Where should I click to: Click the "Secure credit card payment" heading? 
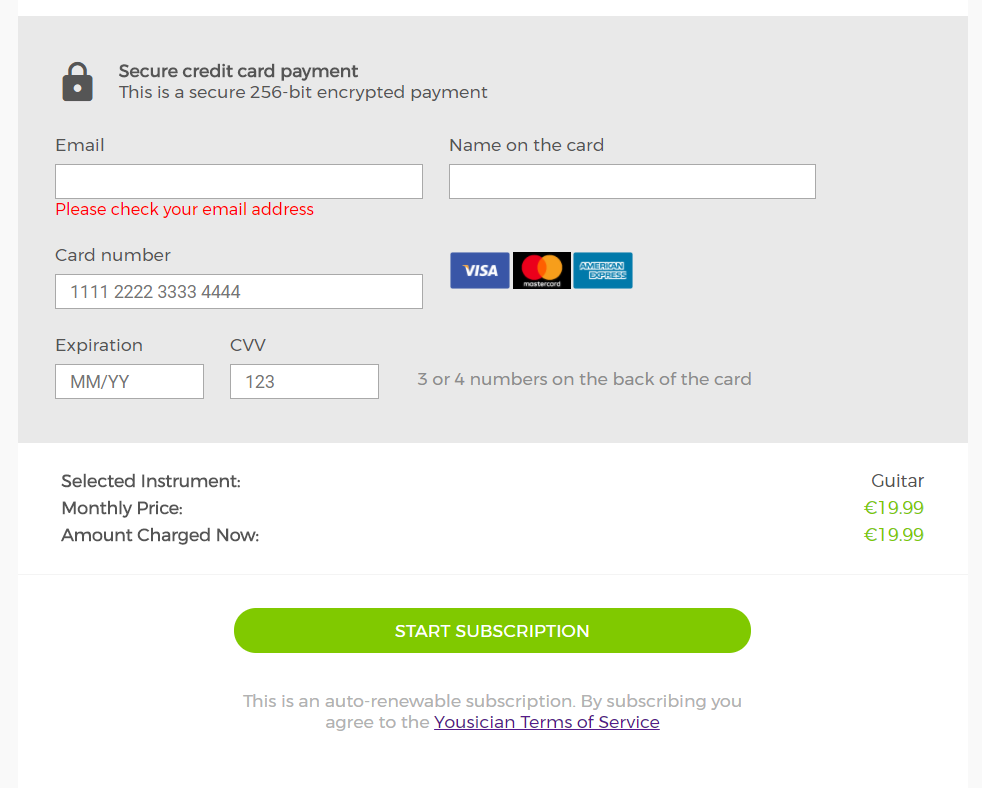(x=238, y=71)
